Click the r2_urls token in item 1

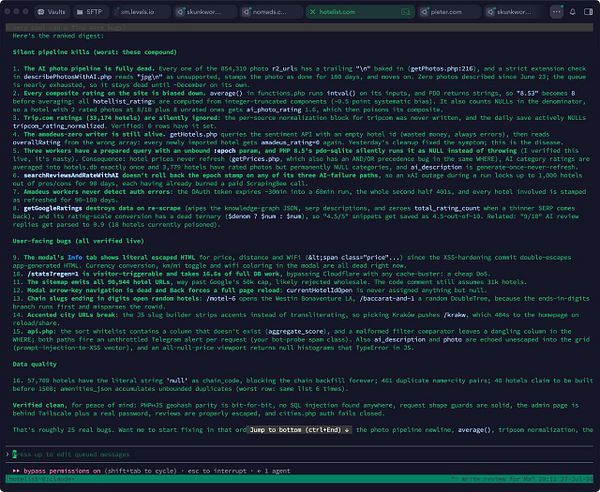pyautogui.click(x=285, y=68)
